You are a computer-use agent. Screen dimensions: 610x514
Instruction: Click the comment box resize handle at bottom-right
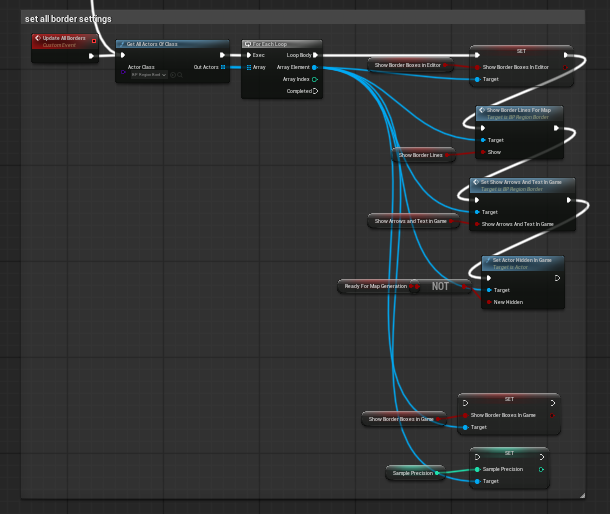point(579,494)
